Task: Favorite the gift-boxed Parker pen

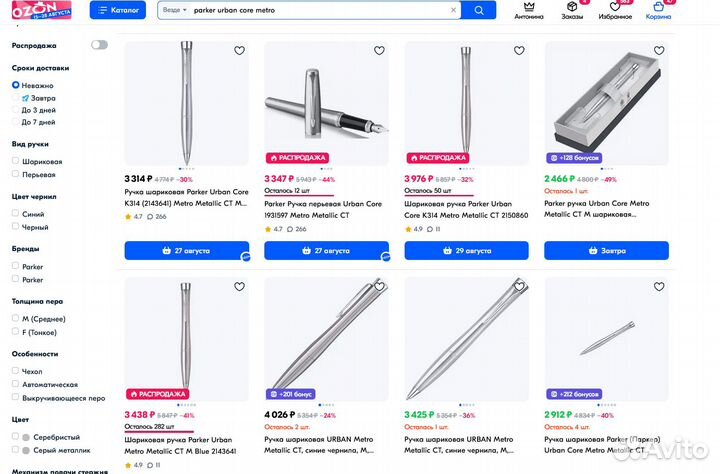Action: (659, 51)
